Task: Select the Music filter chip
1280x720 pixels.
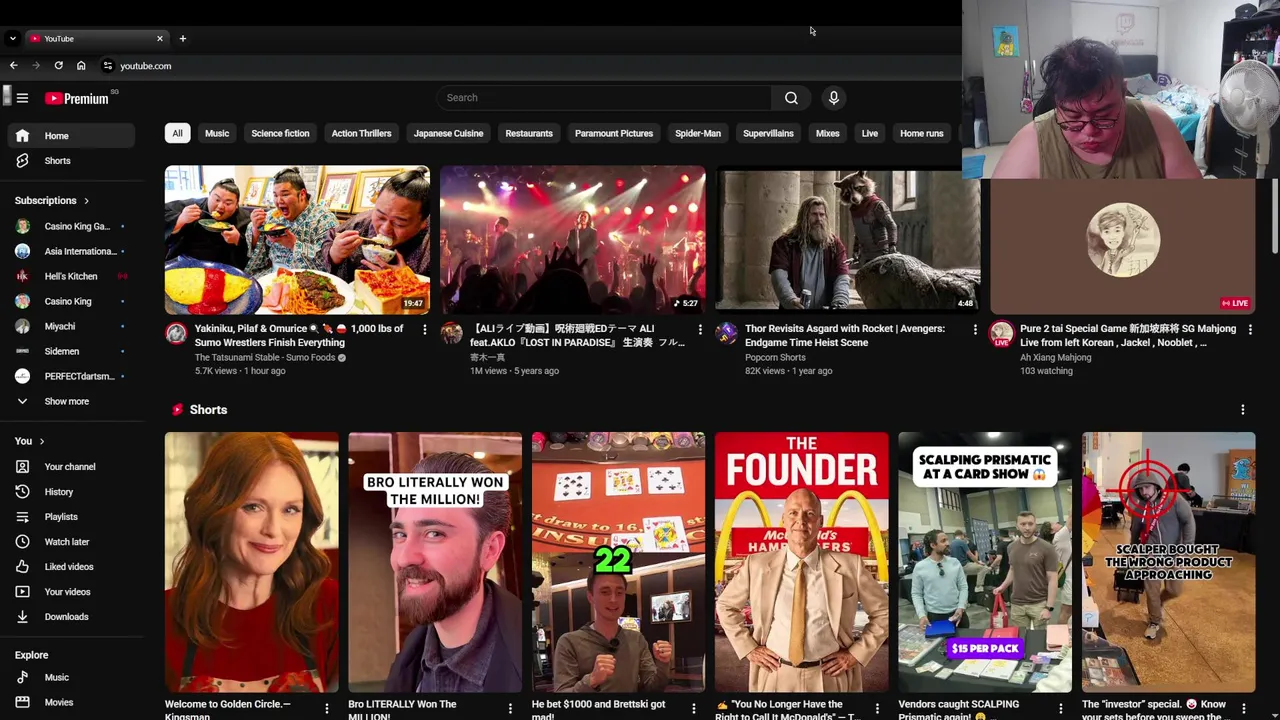Action: tap(217, 133)
